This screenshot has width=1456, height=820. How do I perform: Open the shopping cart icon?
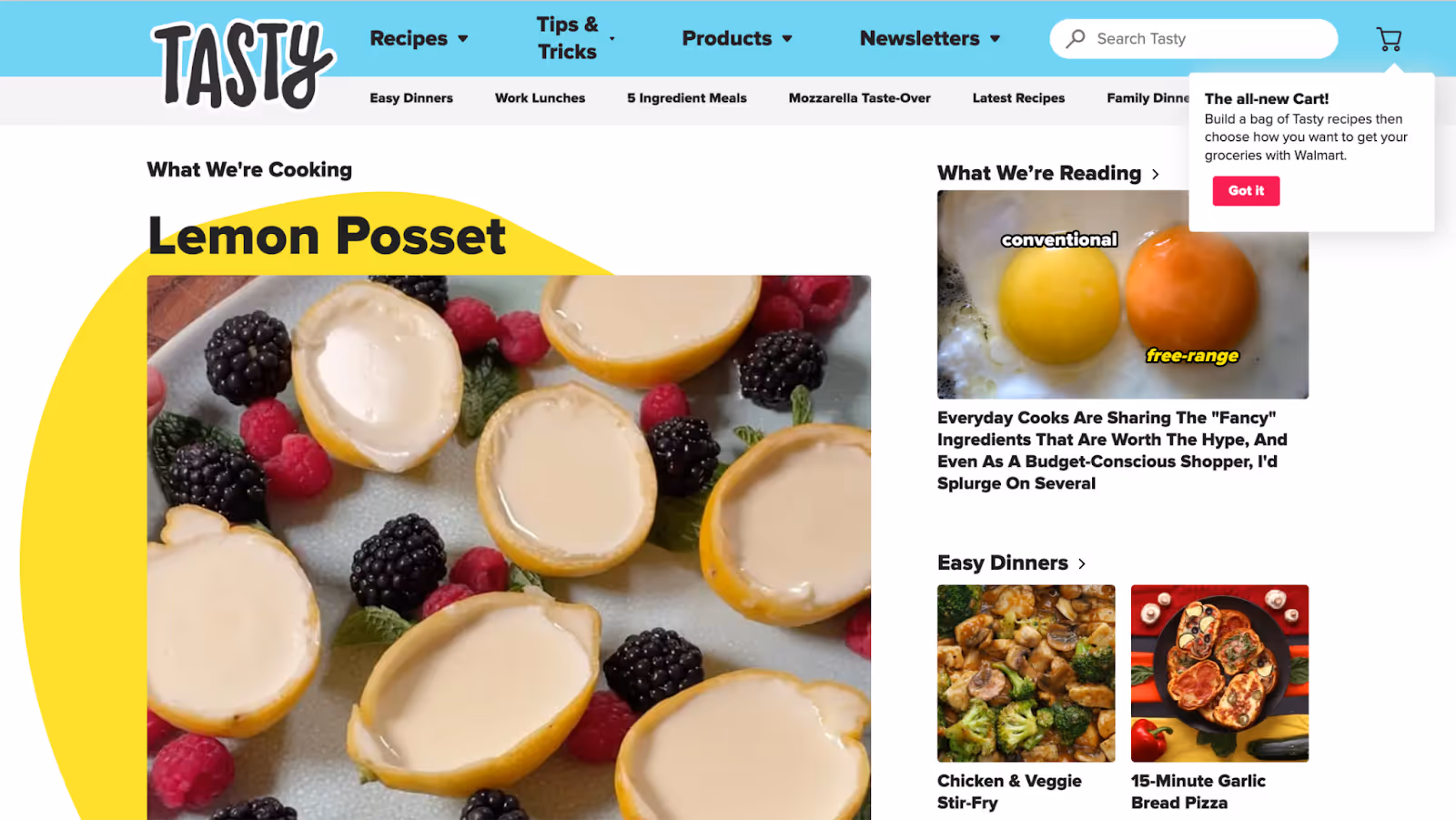(x=1389, y=39)
